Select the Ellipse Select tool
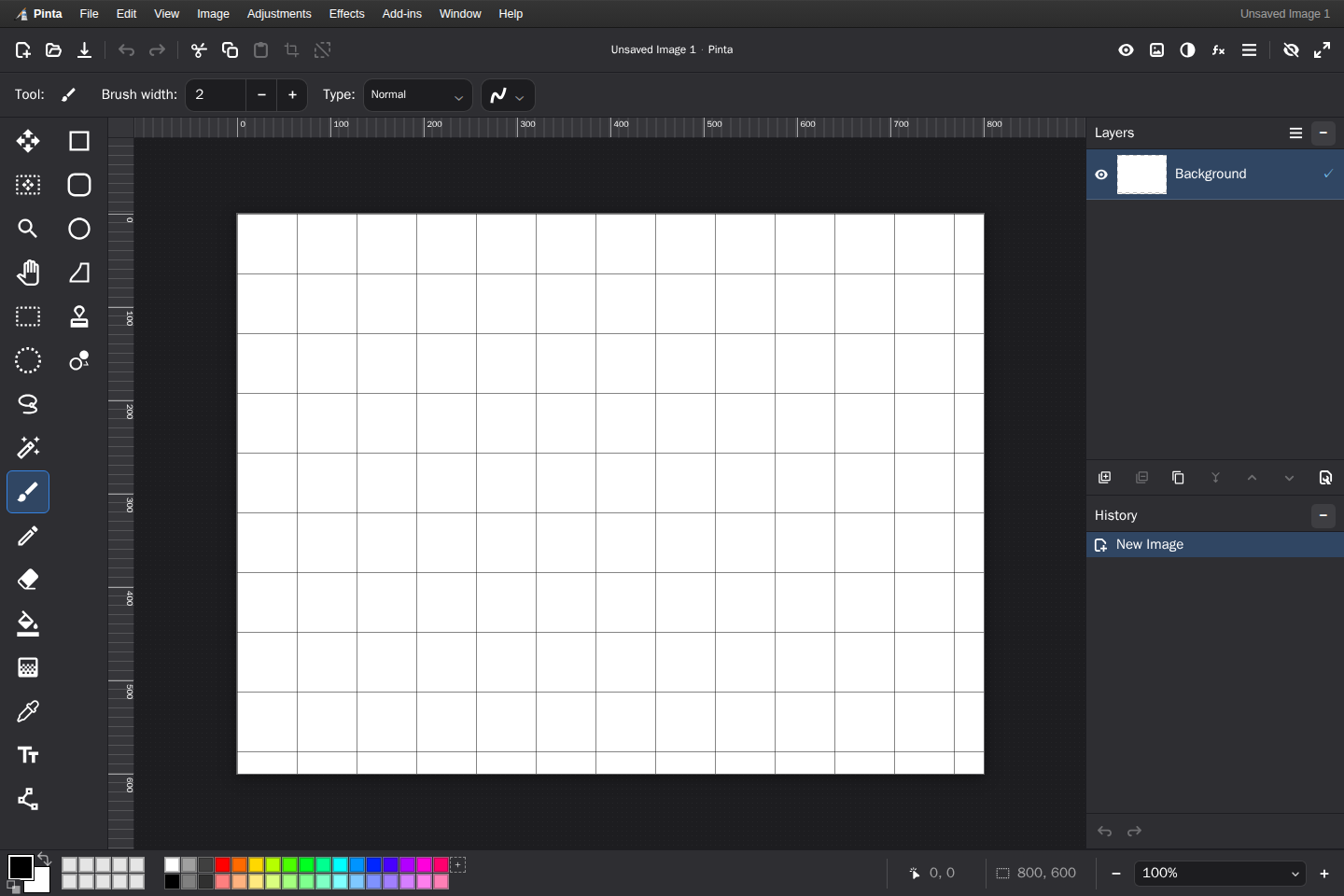Screen dimensions: 1344x896 pyautogui.click(x=28, y=360)
